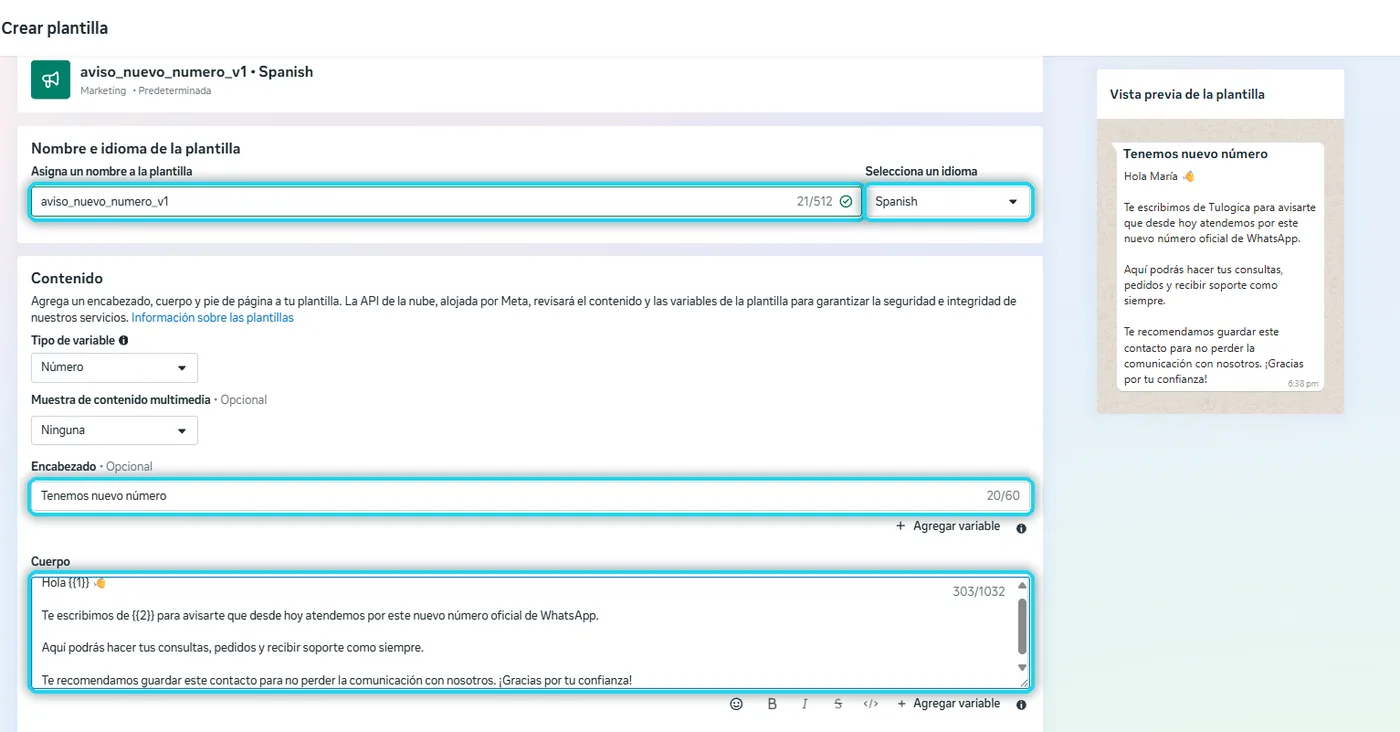This screenshot has height=732, width=1400.
Task: Click info icon beside header Agregar variable
Action: click(x=1021, y=528)
